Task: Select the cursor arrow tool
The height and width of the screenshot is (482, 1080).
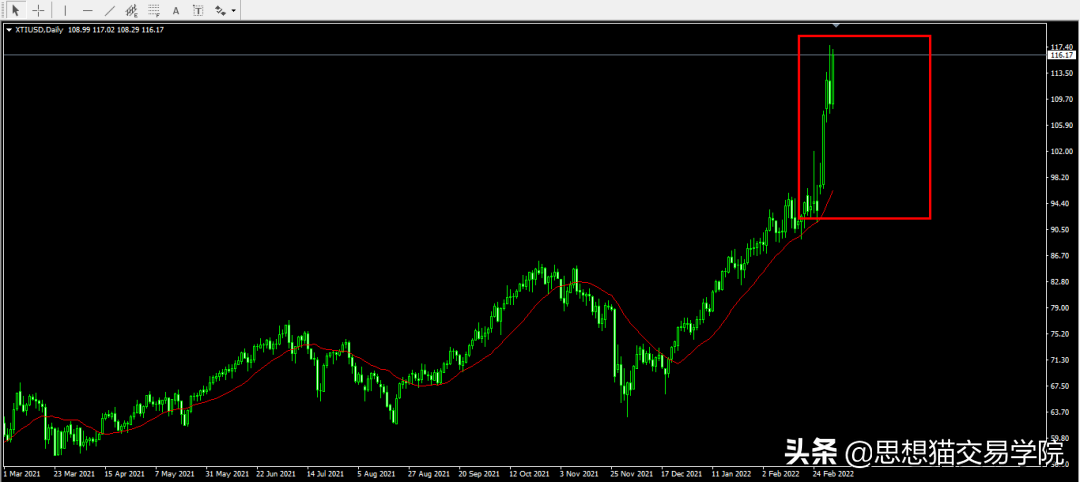Action: [17, 10]
